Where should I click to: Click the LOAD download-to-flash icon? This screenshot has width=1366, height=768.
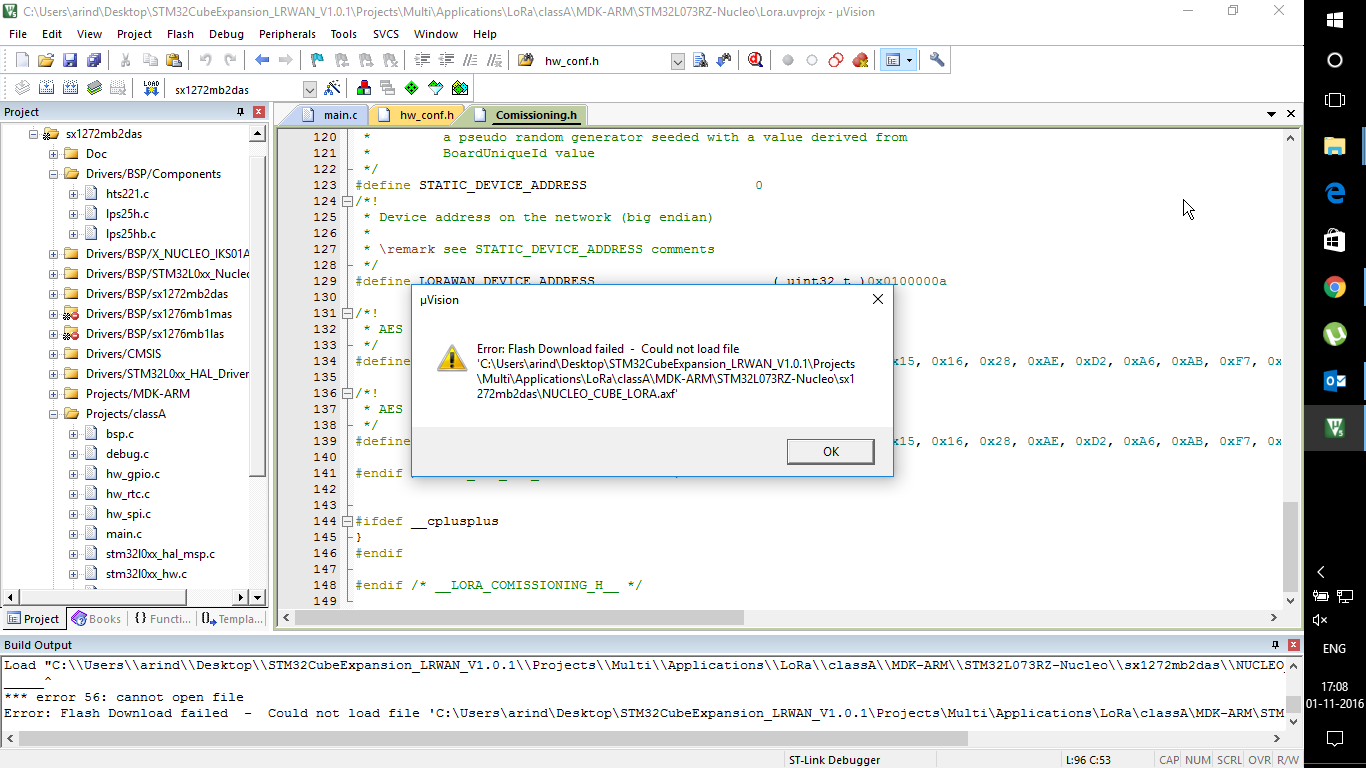pos(151,89)
